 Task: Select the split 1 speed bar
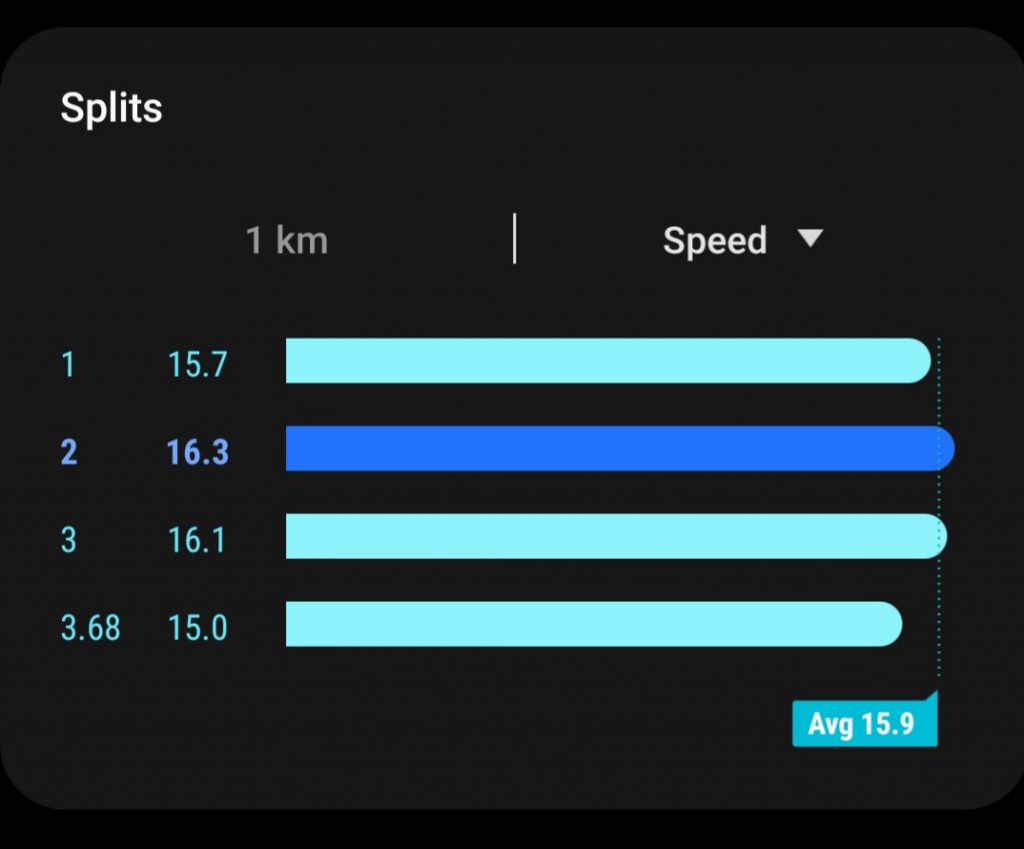point(608,360)
